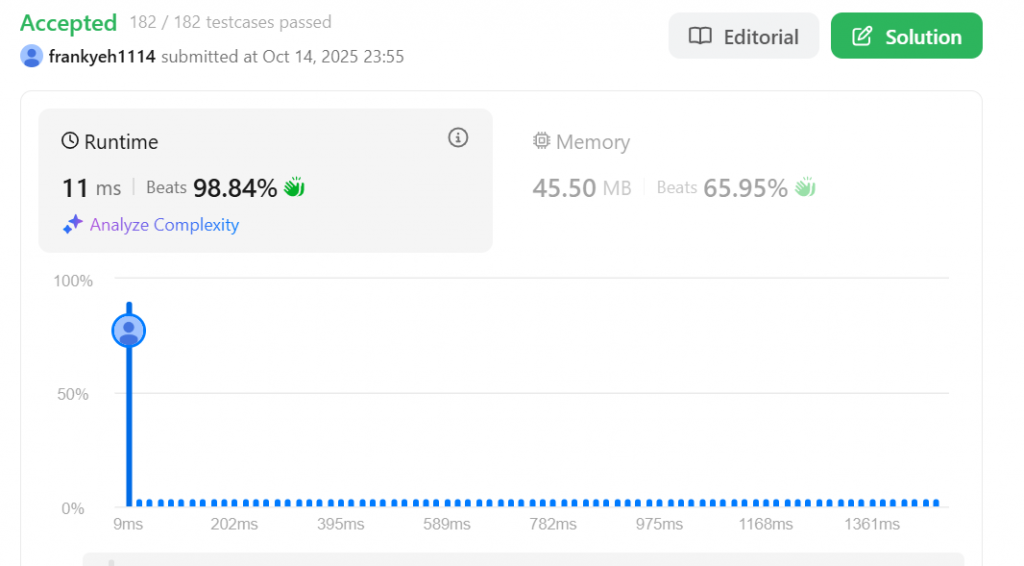The width and height of the screenshot is (1024, 566).
Task: Click the Editorial button label
Action: [761, 37]
